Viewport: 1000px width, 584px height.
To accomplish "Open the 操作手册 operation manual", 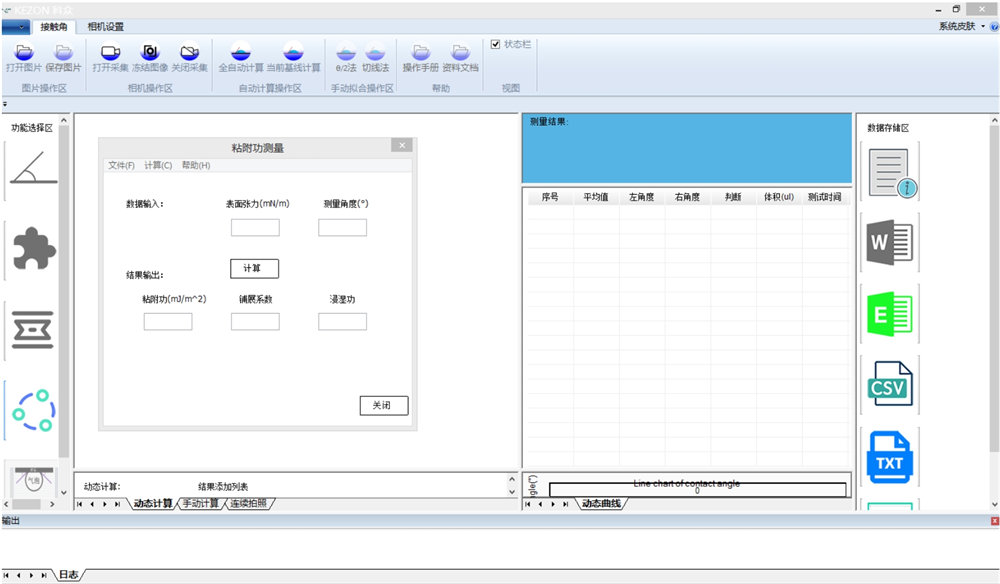I will point(420,58).
